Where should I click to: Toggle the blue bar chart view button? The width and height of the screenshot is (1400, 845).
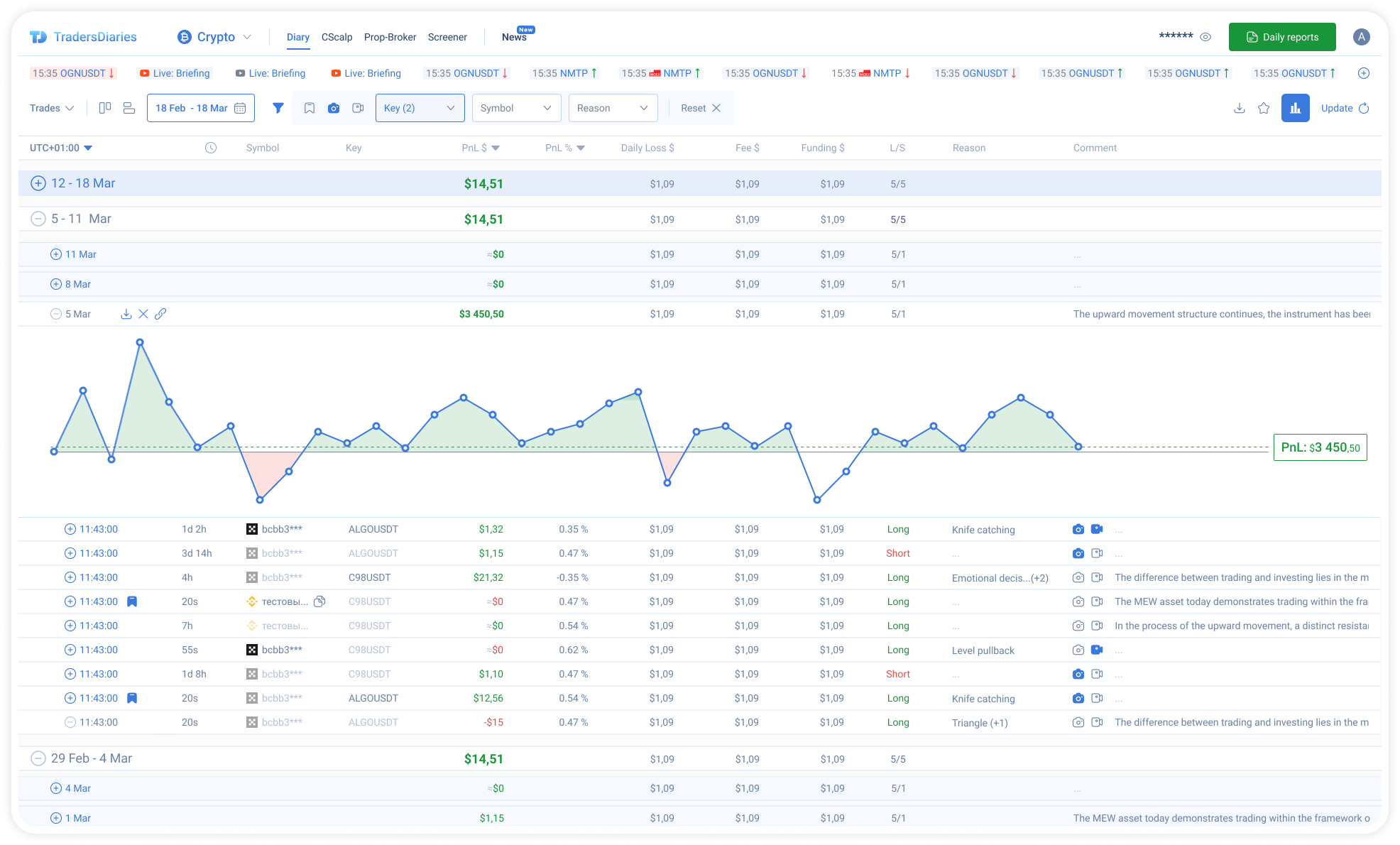(x=1296, y=108)
